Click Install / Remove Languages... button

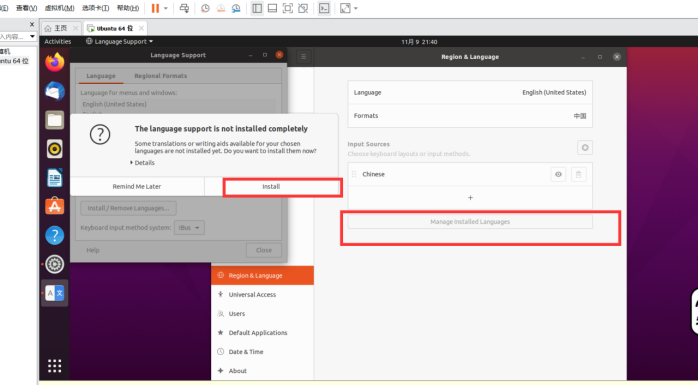(x=128, y=208)
